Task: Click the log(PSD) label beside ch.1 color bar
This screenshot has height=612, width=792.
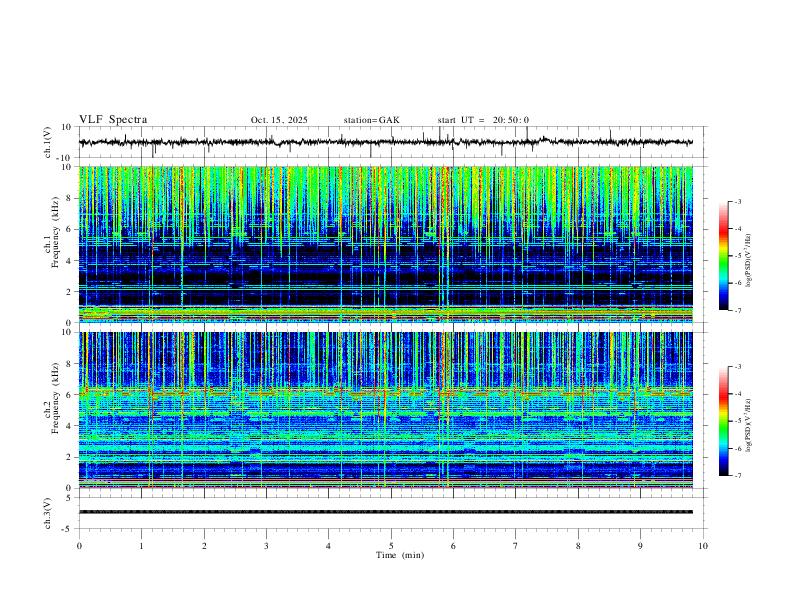Action: [x=748, y=260]
